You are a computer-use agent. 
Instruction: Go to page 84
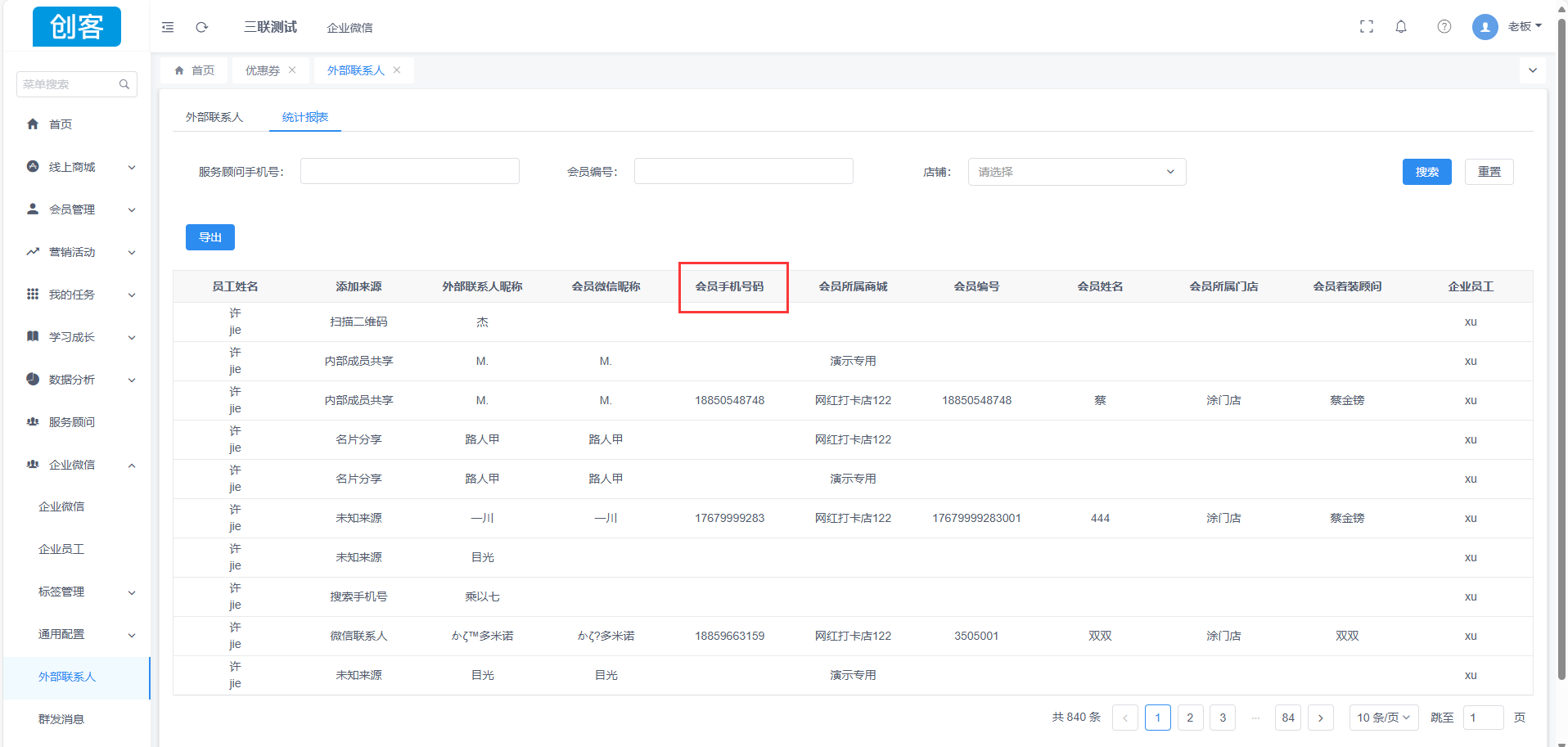1288,718
